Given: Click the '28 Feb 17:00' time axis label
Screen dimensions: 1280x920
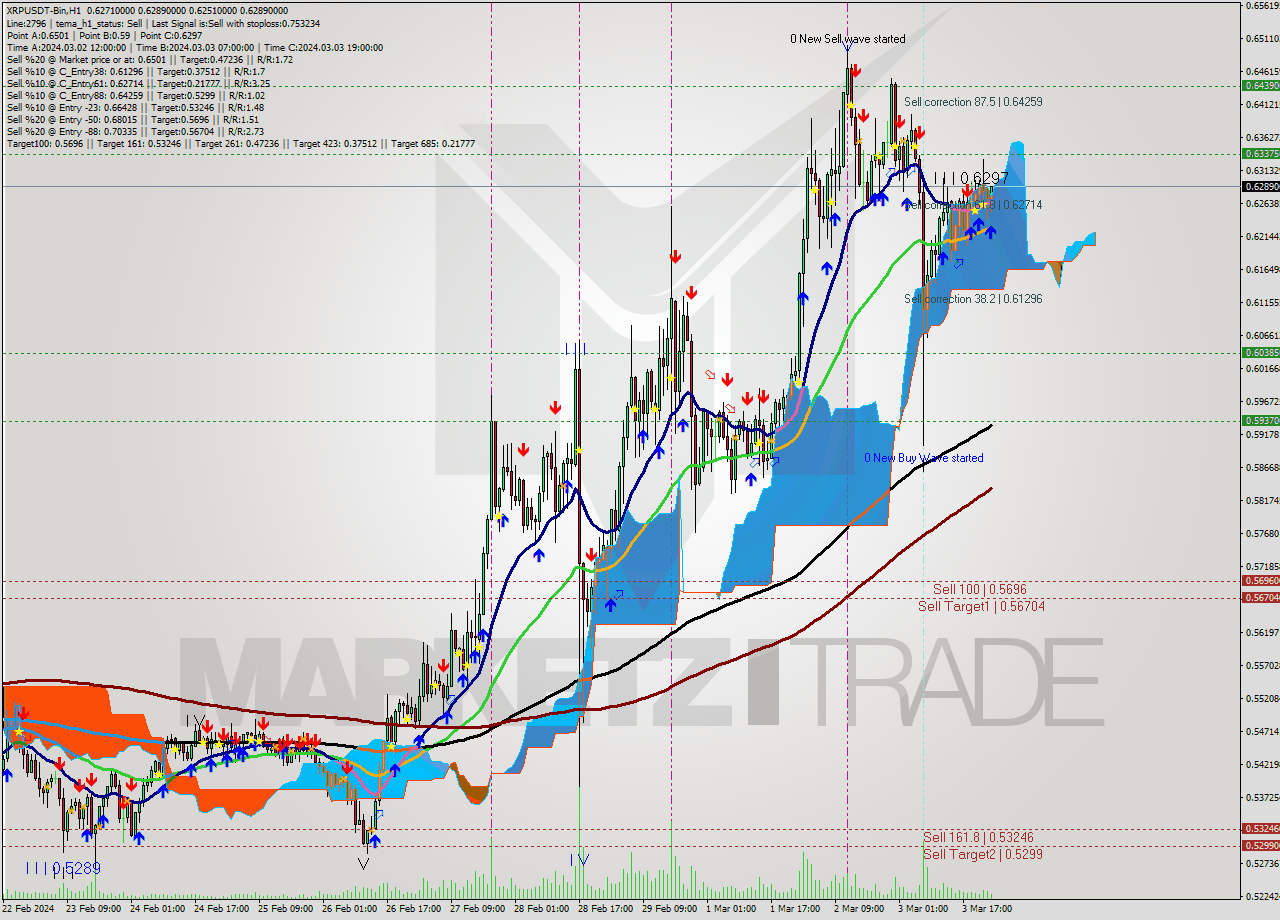Looking at the screenshot, I should tap(606, 910).
